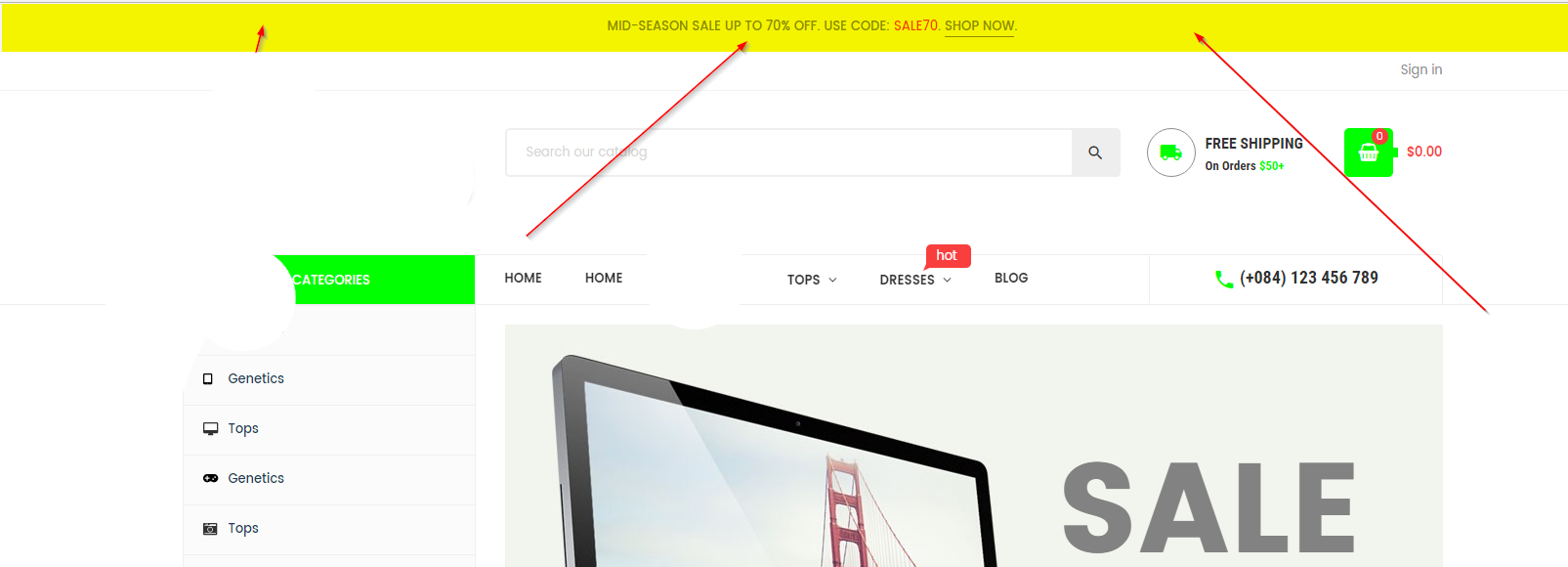Click the gamepad icon beside Genetics

point(210,478)
